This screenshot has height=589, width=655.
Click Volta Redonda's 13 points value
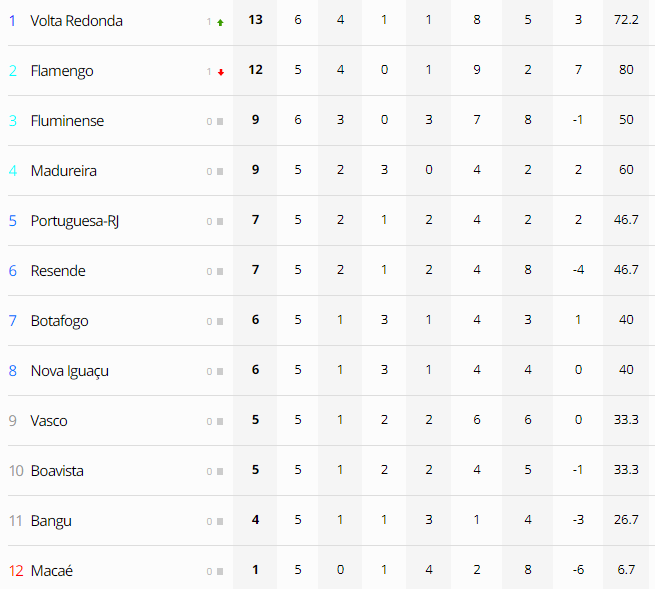click(255, 20)
